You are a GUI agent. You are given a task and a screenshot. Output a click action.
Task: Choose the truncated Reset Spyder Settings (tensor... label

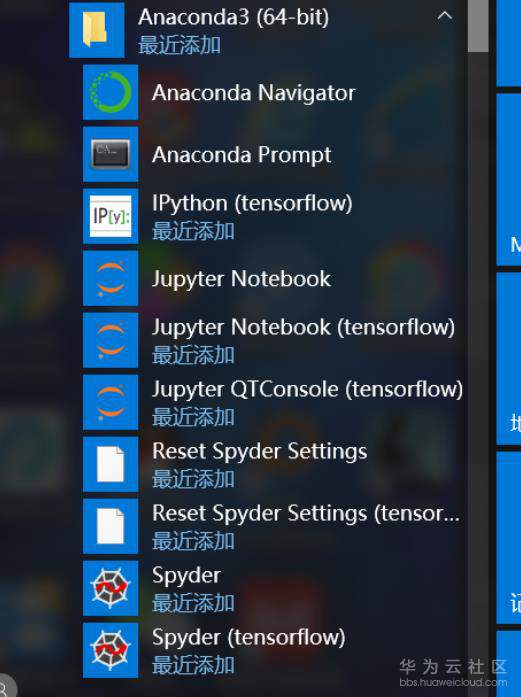click(306, 514)
